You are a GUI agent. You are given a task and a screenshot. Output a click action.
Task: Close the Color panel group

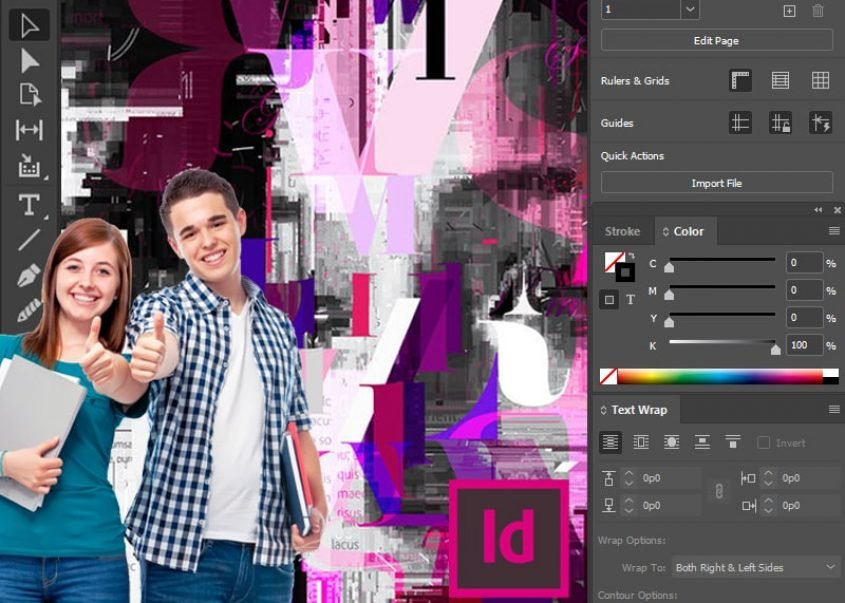(x=837, y=210)
